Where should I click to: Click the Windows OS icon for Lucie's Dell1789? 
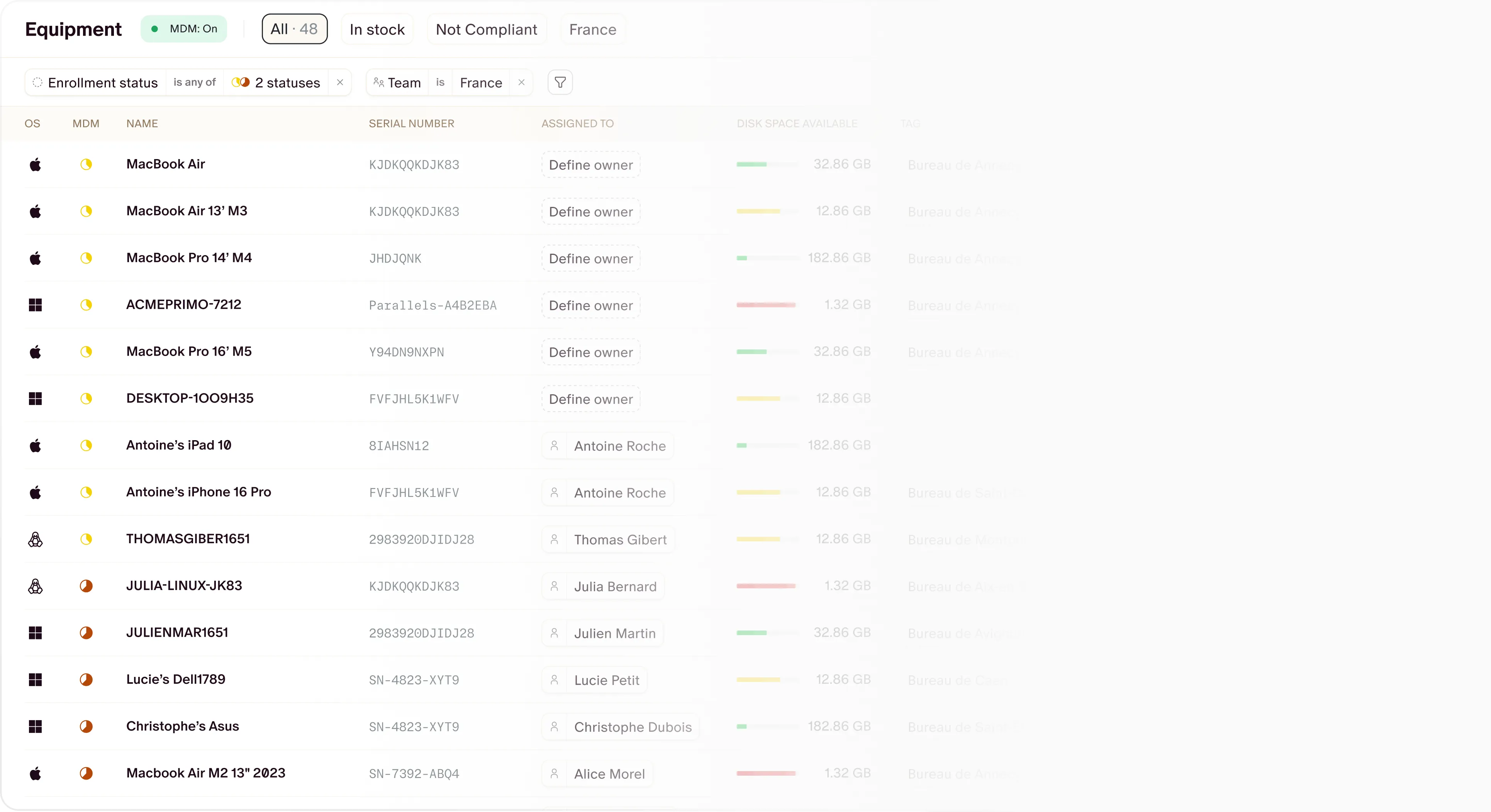[x=35, y=680]
